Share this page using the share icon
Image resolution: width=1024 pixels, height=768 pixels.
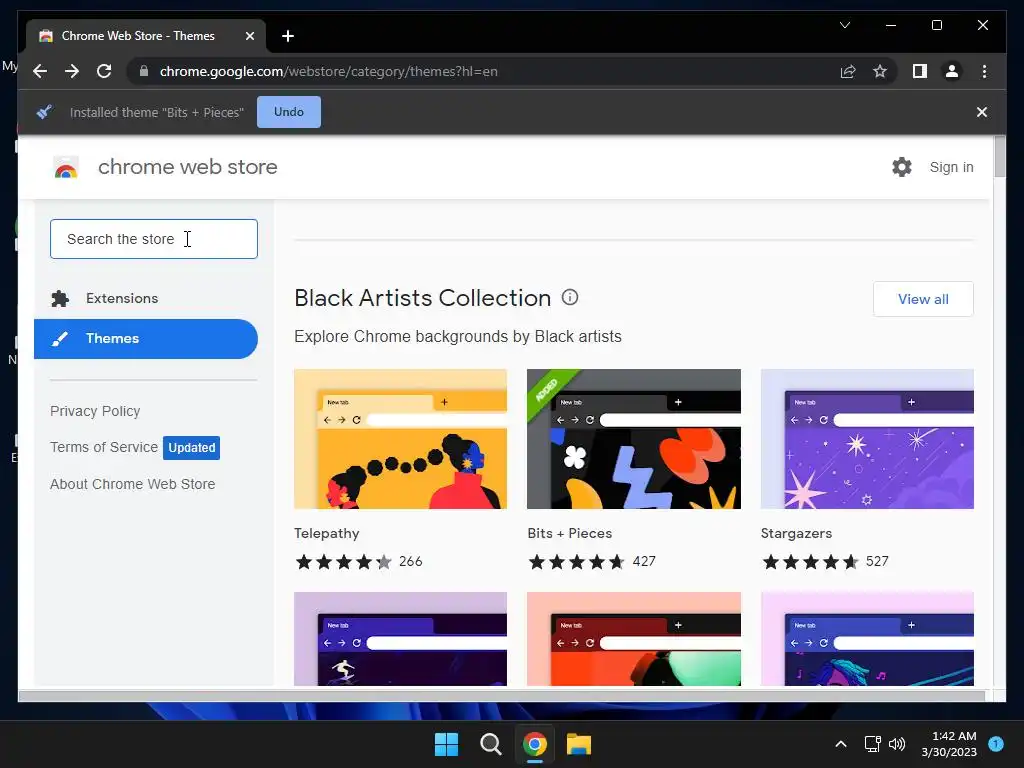[848, 71]
